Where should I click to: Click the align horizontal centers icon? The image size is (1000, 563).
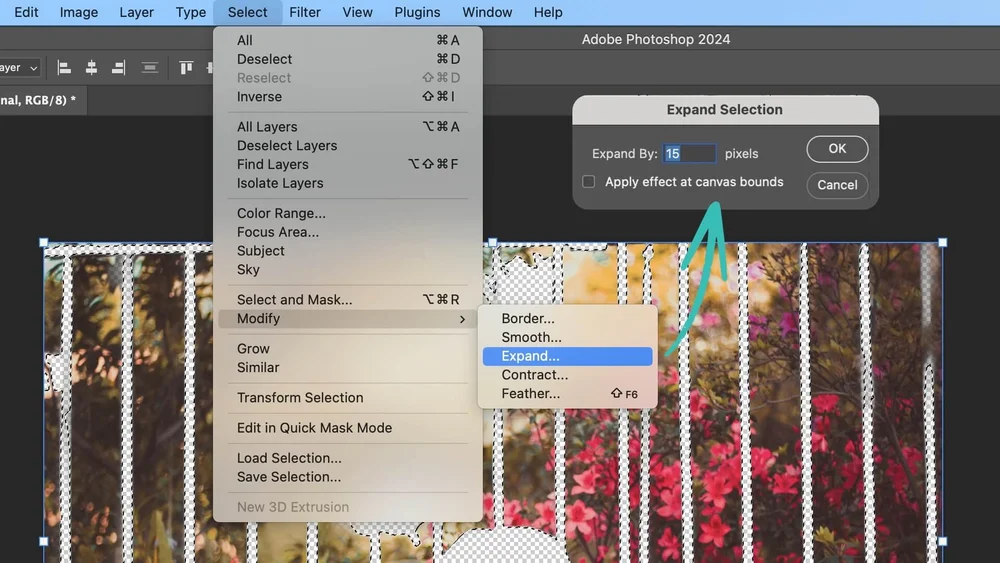[x=91, y=68]
